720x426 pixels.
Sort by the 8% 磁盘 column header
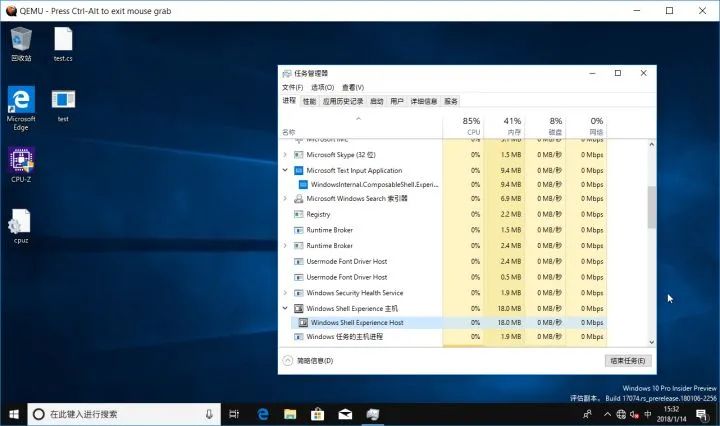coord(545,126)
